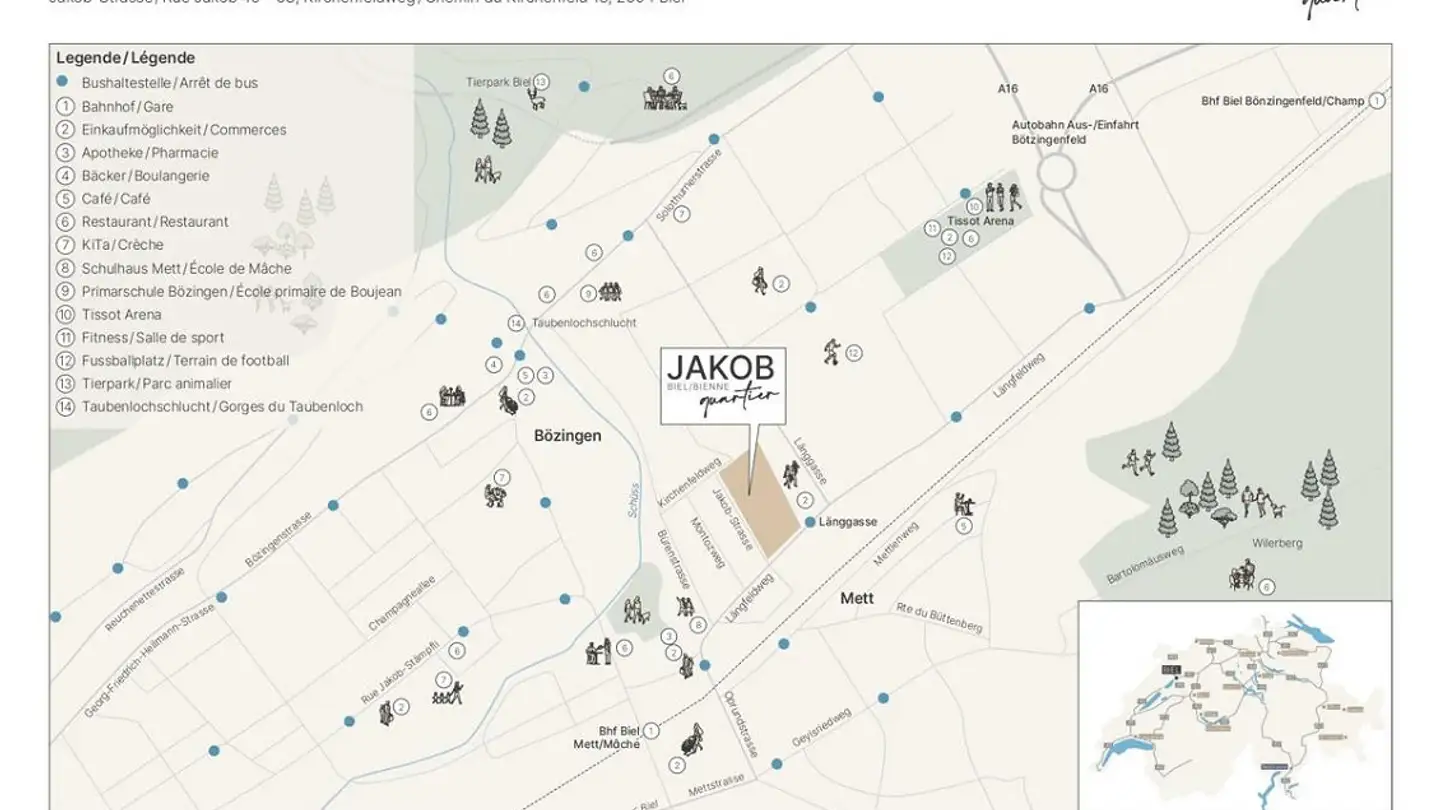This screenshot has height=810, width=1440.
Task: Click the Primarschule Bözingen legend entry
Action: point(229,291)
